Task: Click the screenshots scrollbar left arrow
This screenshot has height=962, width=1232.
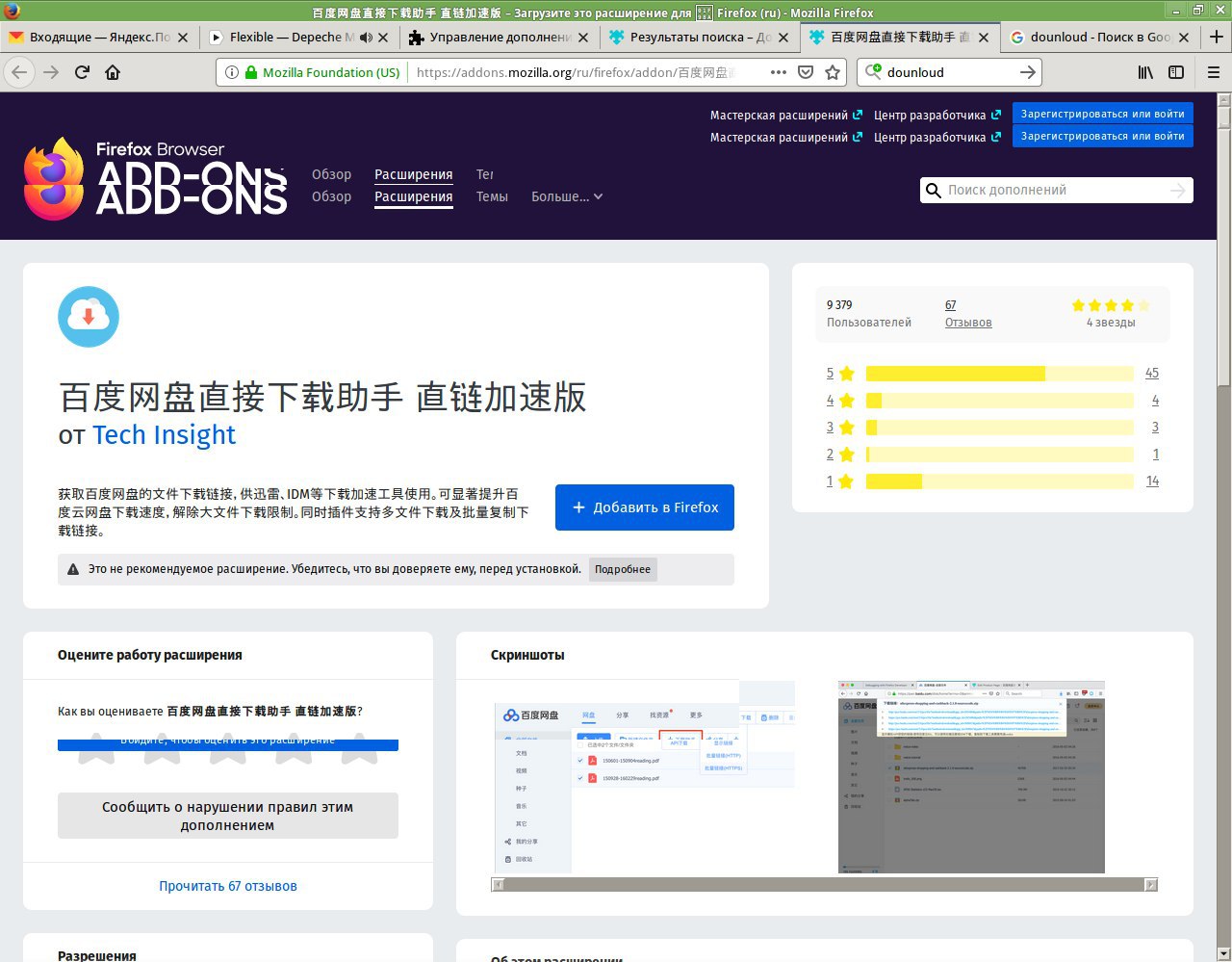Action: pyautogui.click(x=498, y=884)
